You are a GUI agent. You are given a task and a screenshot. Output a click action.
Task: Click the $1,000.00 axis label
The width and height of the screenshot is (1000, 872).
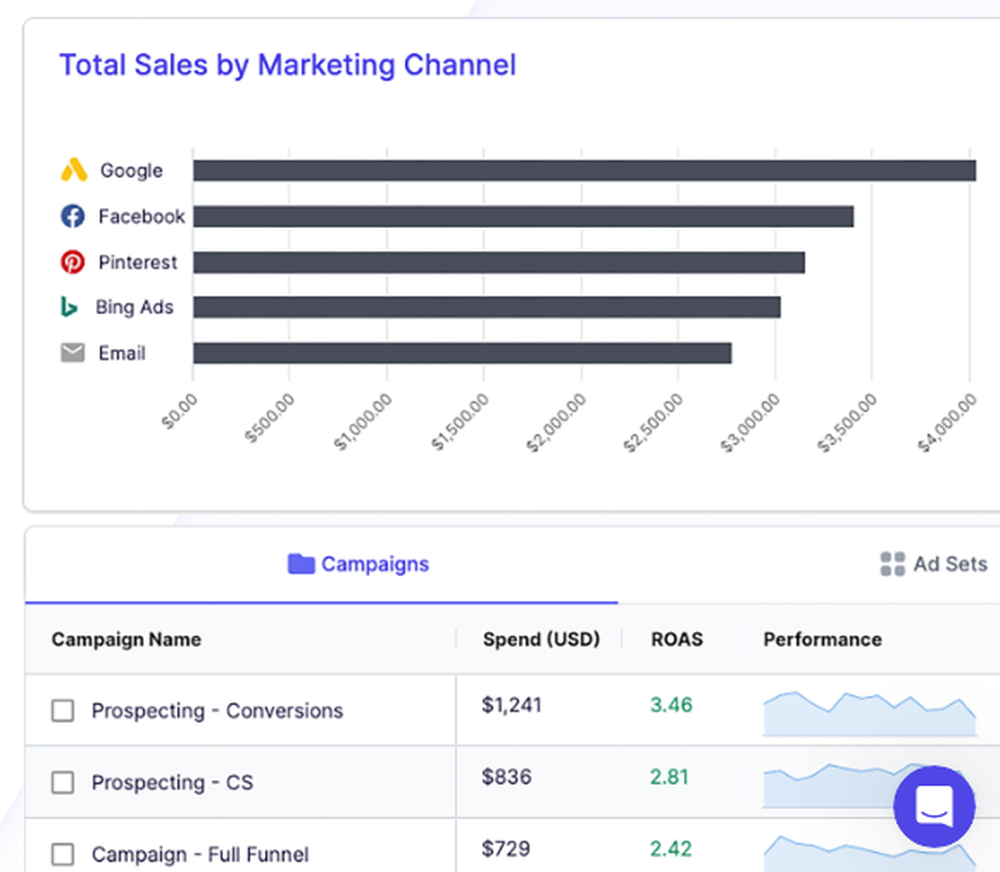pos(362,422)
